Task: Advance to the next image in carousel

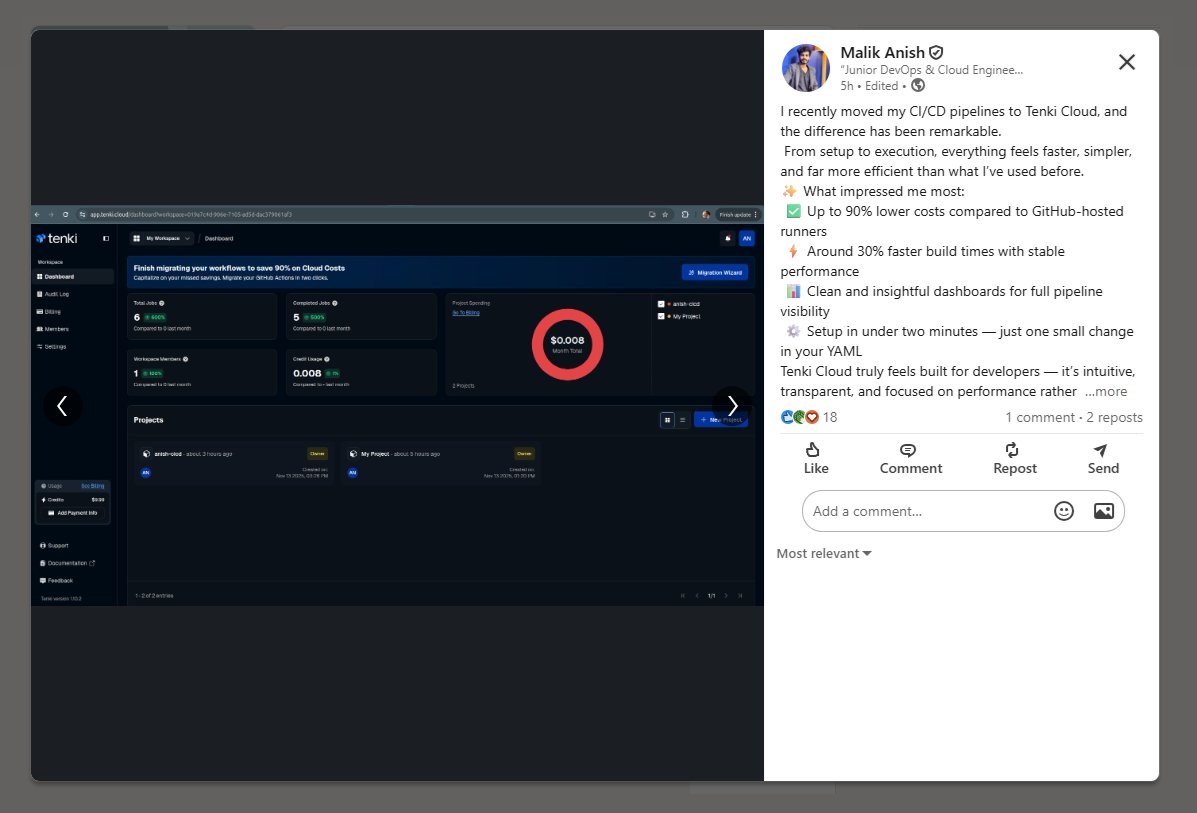Action: point(731,406)
